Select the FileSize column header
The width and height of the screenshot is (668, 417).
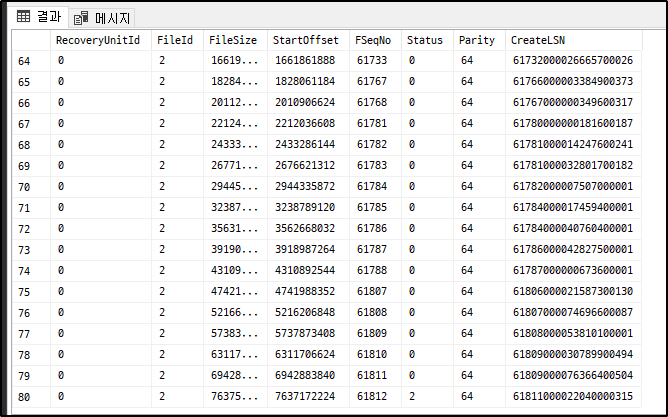(233, 40)
